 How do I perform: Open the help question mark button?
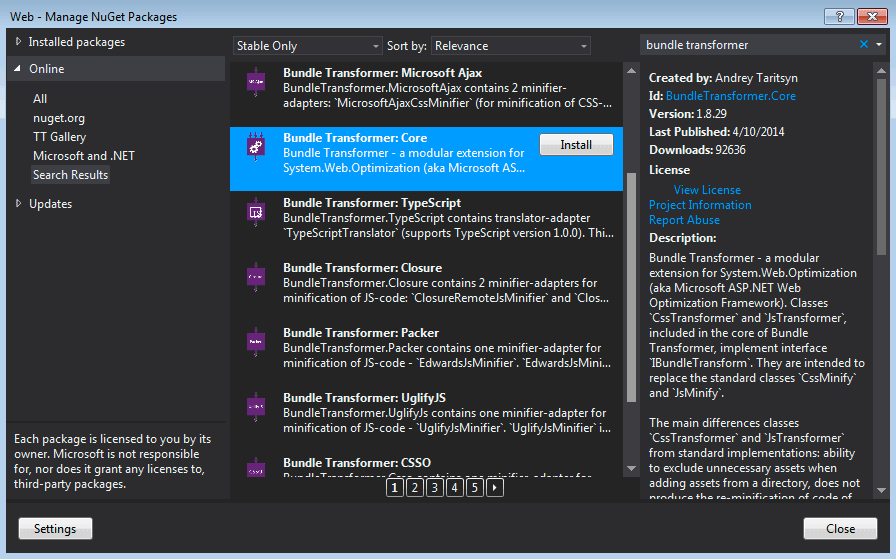[x=839, y=17]
